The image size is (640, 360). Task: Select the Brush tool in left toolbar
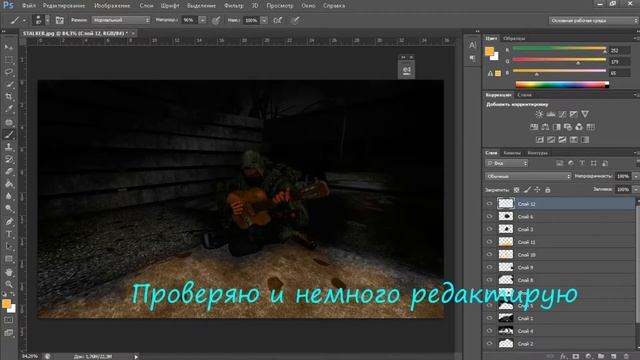(9, 134)
